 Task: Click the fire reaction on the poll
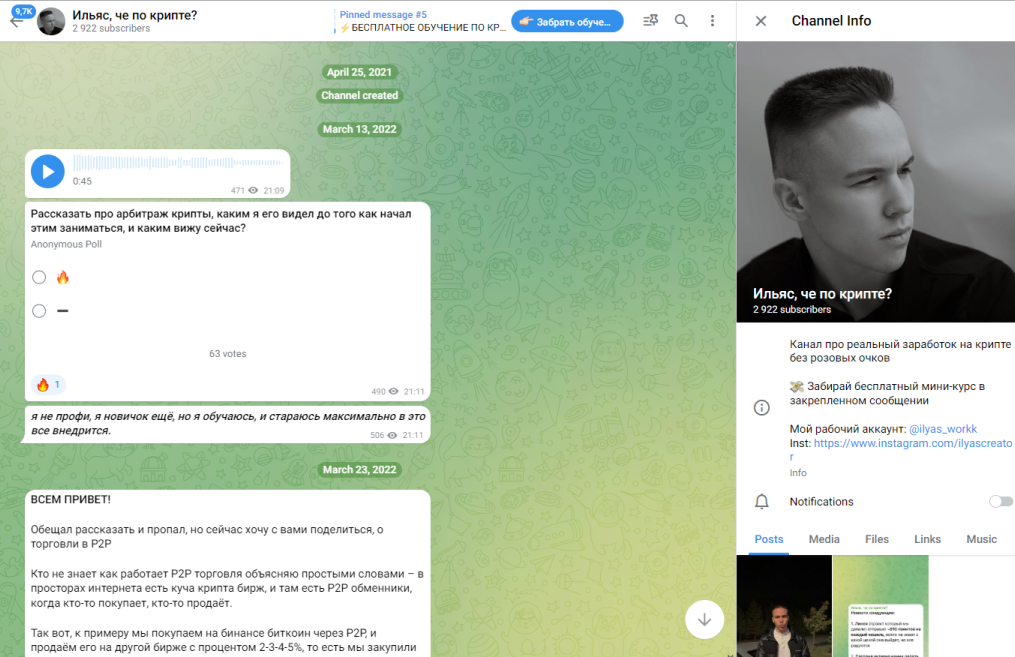pyautogui.click(x=48, y=385)
